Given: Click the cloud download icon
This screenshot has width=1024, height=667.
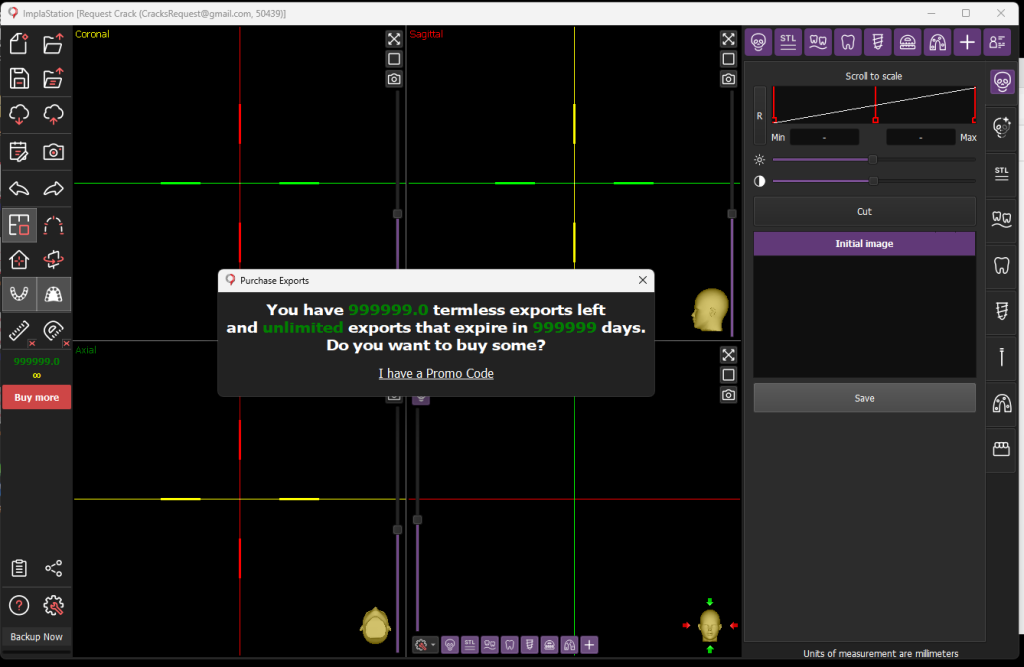Looking at the screenshot, I should pyautogui.click(x=18, y=115).
